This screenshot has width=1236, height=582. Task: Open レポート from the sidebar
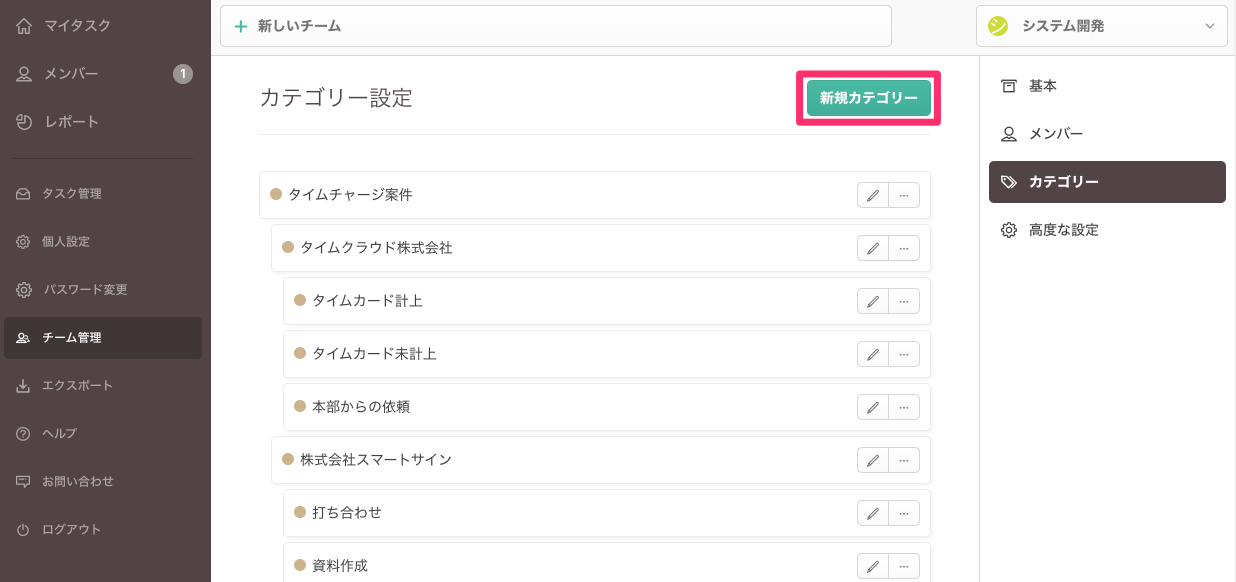click(71, 122)
